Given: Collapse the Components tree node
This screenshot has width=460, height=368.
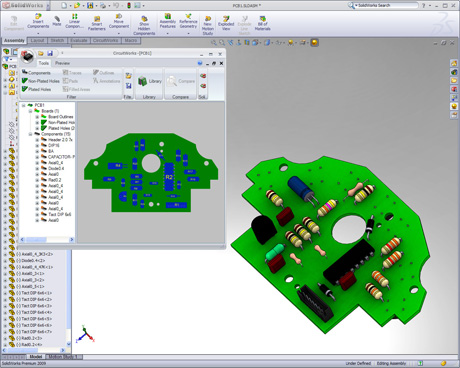Looking at the screenshot, I should click(30, 134).
